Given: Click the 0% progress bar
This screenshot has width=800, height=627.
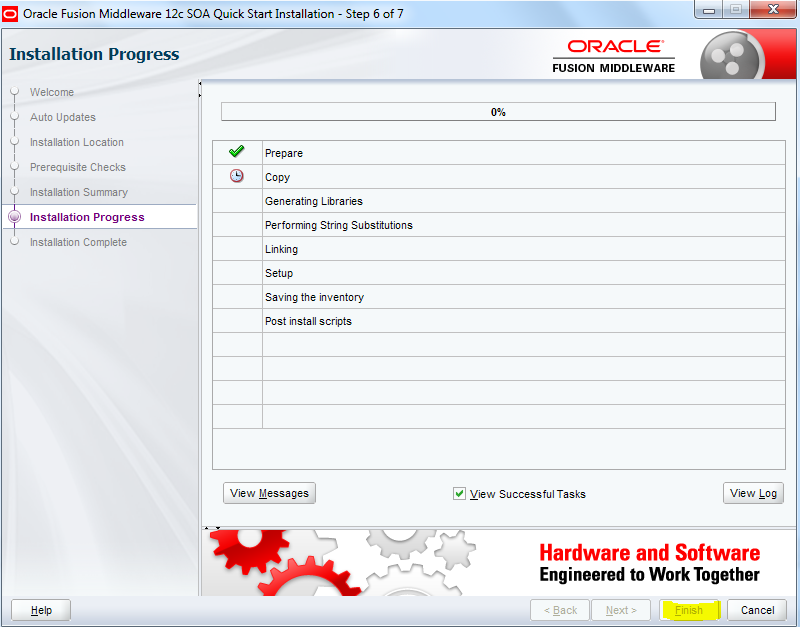Looking at the screenshot, I should point(497,111).
